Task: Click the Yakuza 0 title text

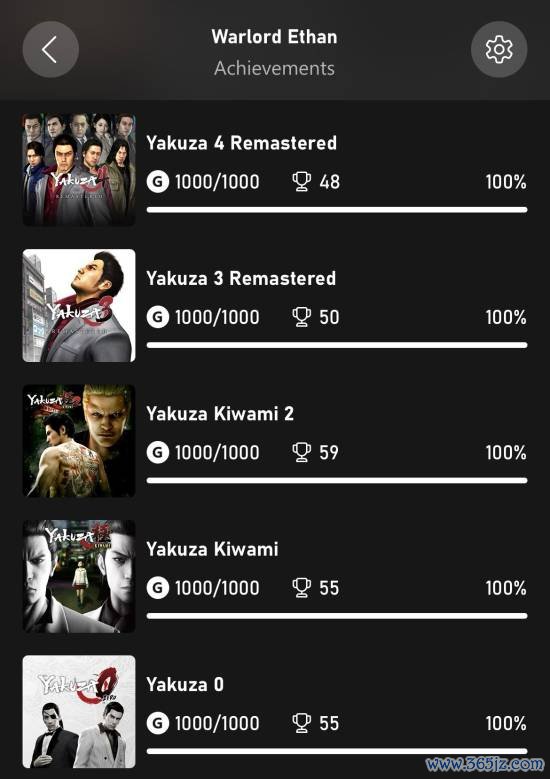Action: (x=185, y=684)
